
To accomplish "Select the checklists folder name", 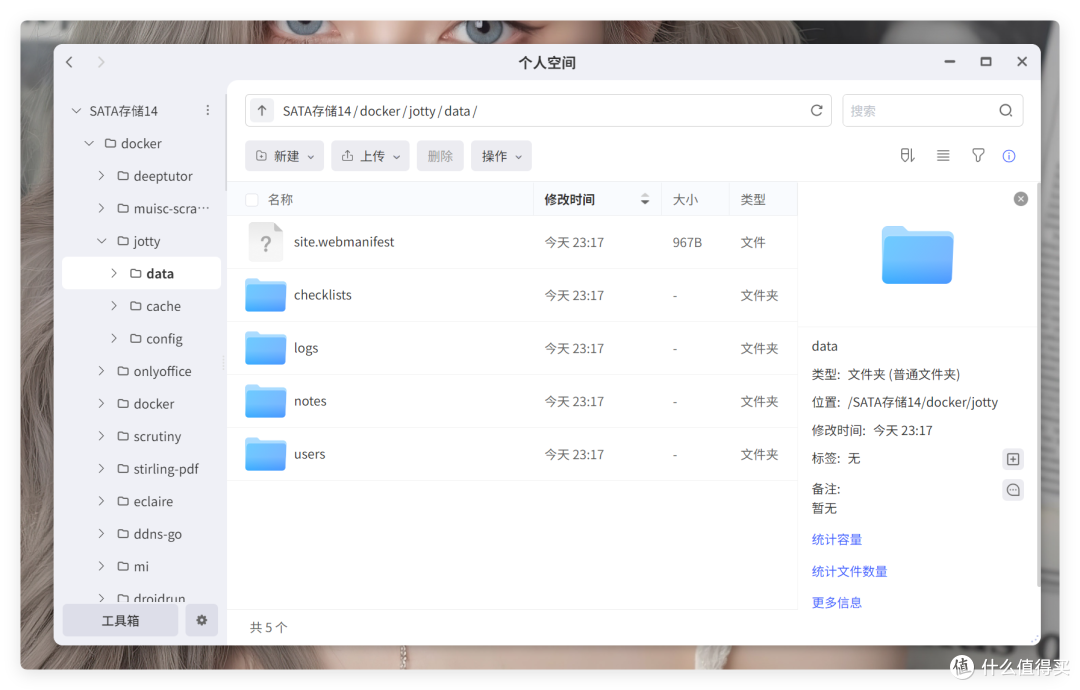I will [x=322, y=295].
